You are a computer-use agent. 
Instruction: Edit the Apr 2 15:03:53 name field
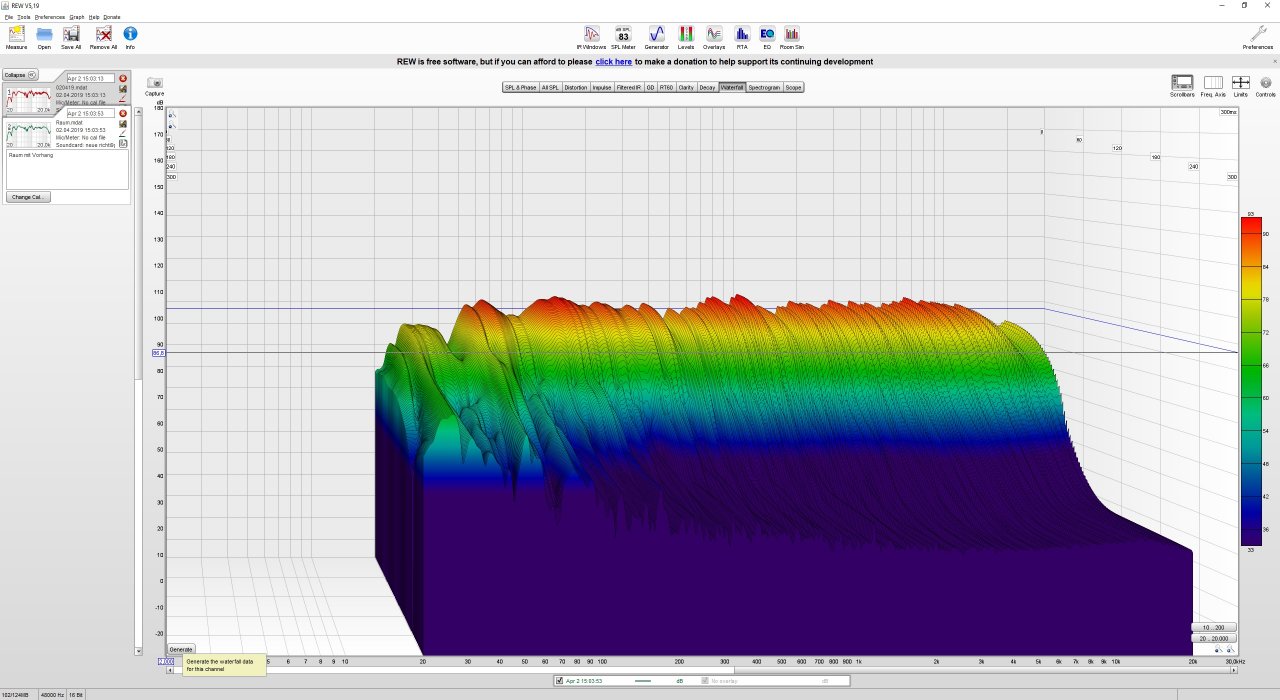pyautogui.click(x=91, y=113)
